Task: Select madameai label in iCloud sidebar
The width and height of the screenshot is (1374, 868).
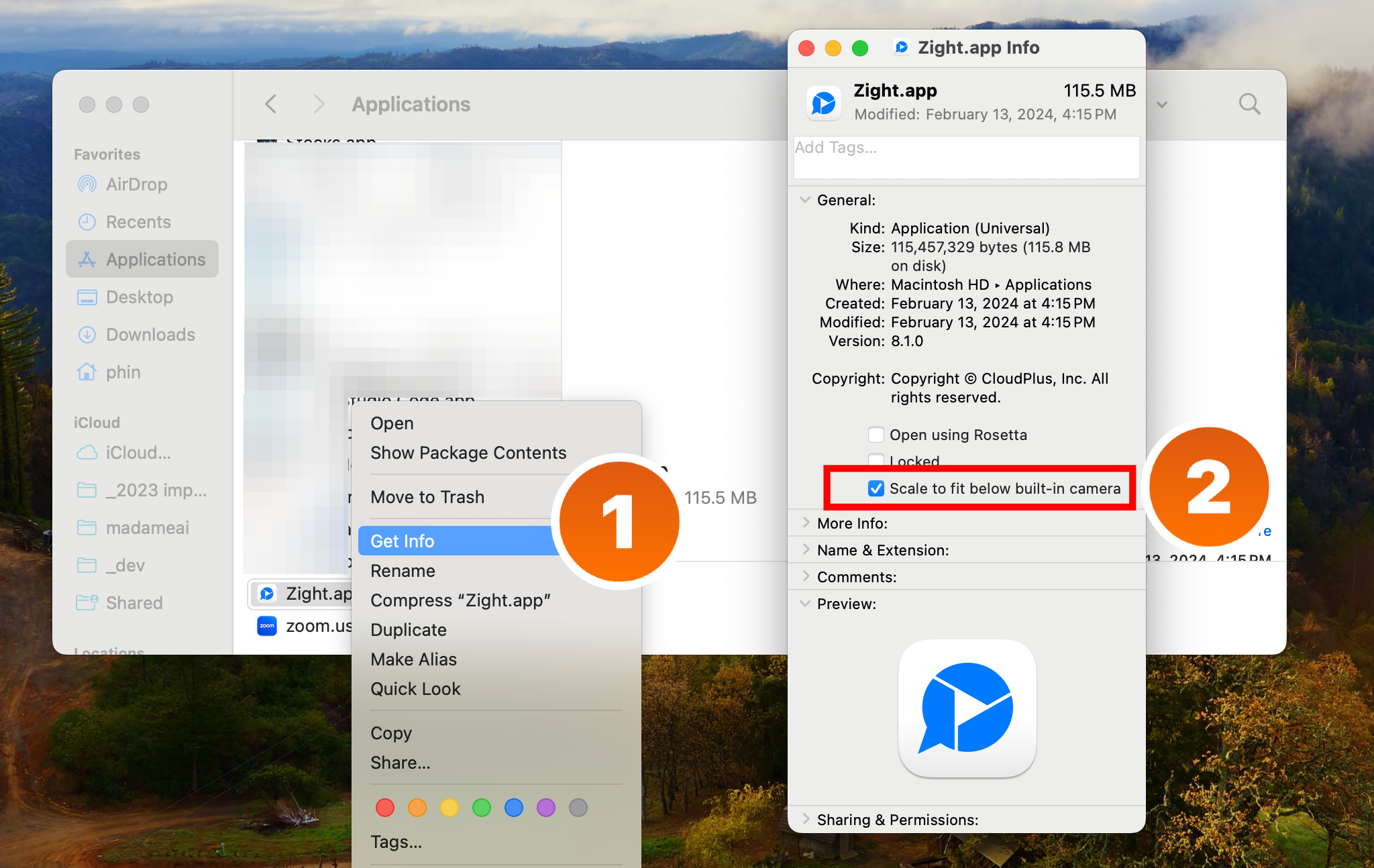Action: 148,528
